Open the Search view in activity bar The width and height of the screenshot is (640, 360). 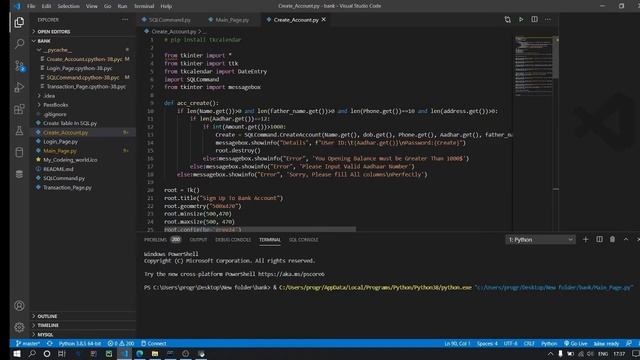(19, 44)
